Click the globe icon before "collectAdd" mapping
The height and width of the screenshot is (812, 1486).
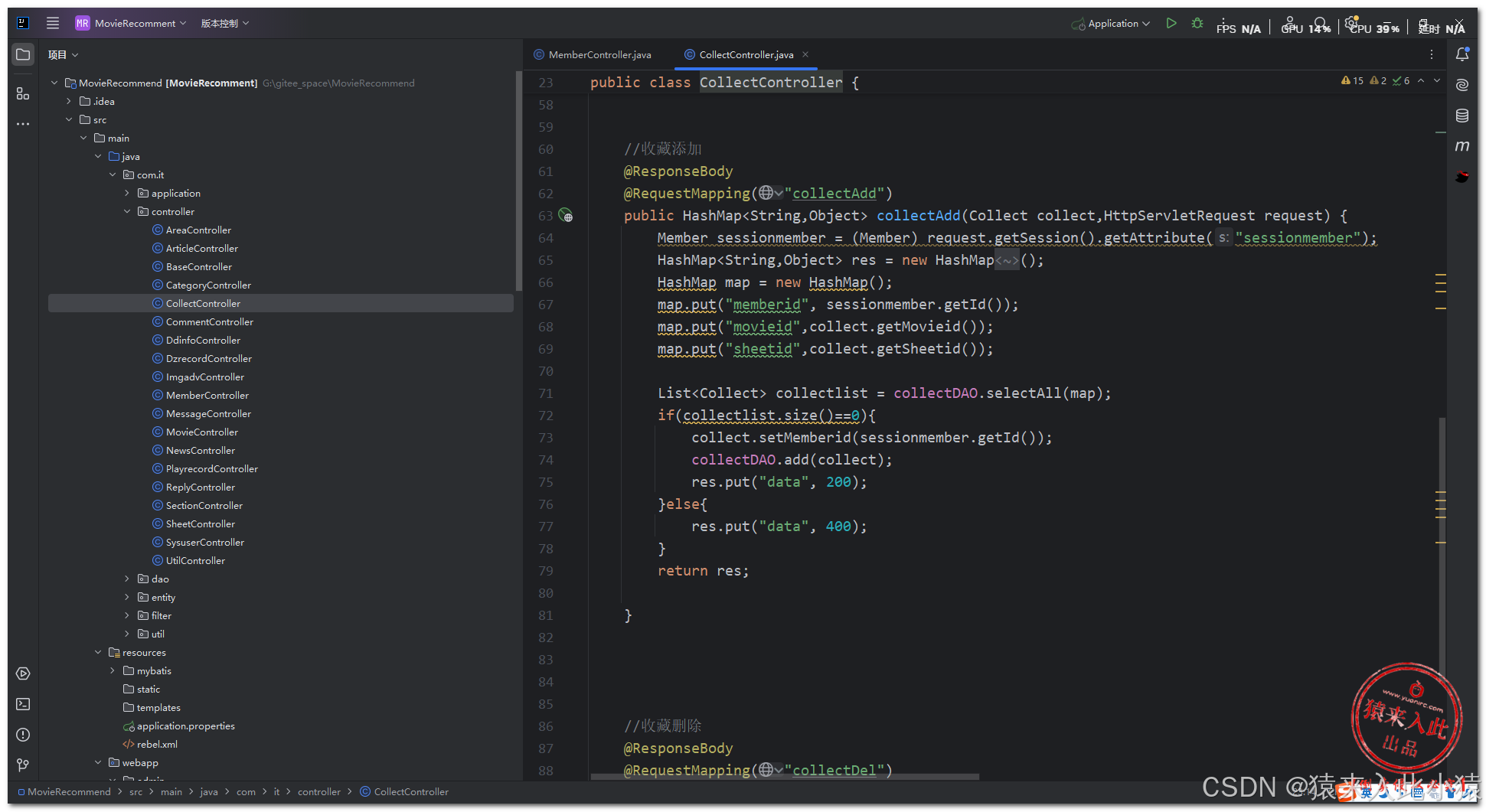[766, 193]
